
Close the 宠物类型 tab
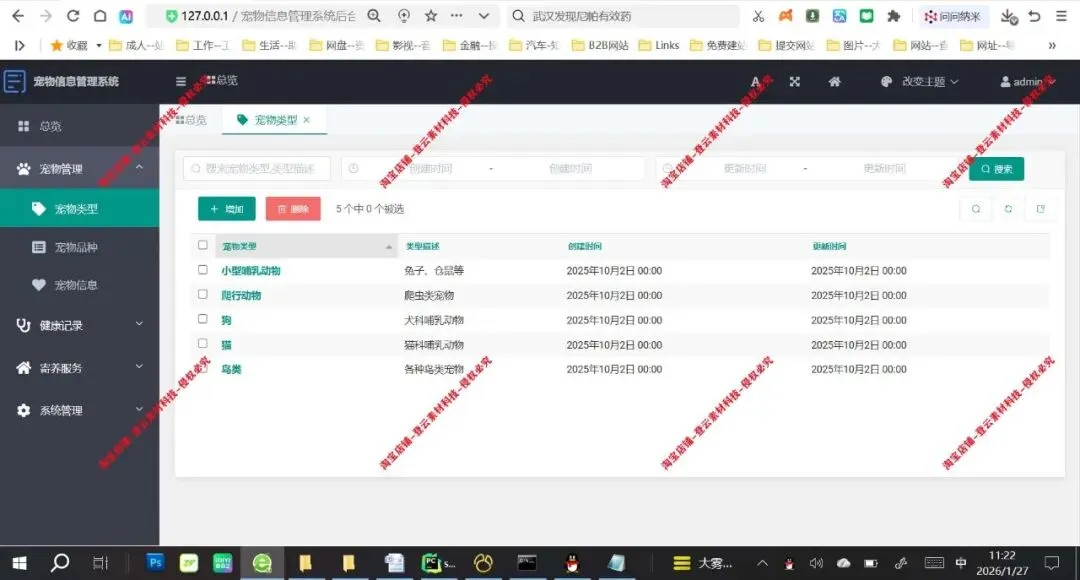[x=307, y=120]
